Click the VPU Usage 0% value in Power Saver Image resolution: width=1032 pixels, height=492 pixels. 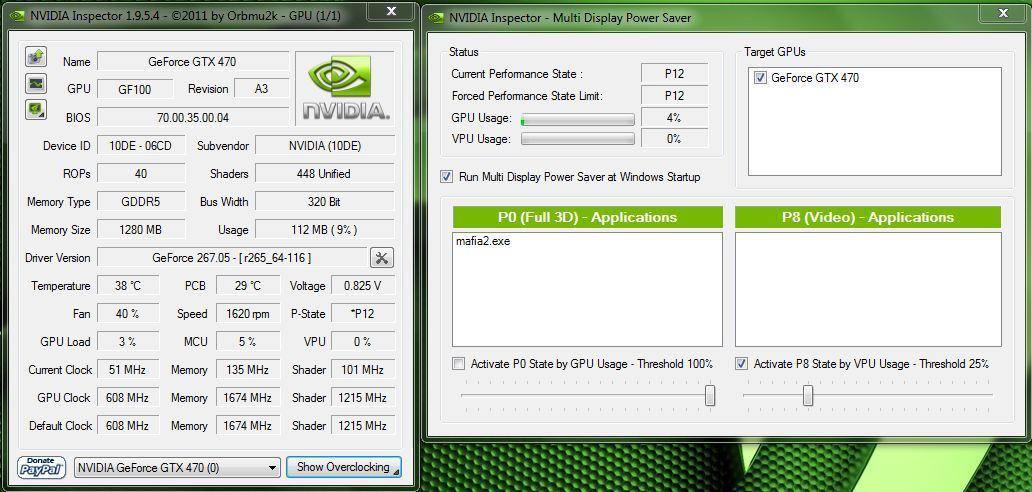(675, 139)
